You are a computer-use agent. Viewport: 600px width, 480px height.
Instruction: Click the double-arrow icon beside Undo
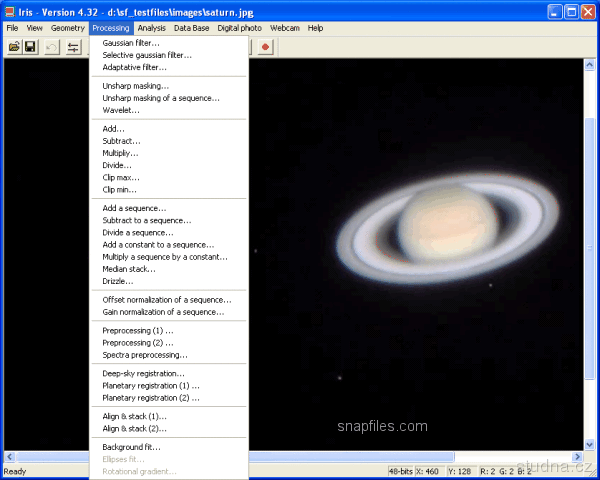[73, 47]
